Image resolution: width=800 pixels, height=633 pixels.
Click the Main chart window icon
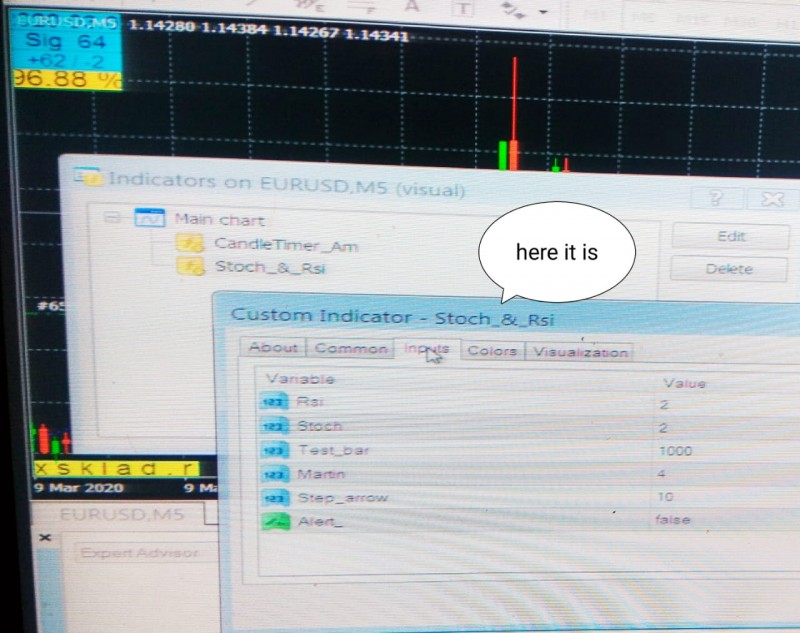click(149, 218)
